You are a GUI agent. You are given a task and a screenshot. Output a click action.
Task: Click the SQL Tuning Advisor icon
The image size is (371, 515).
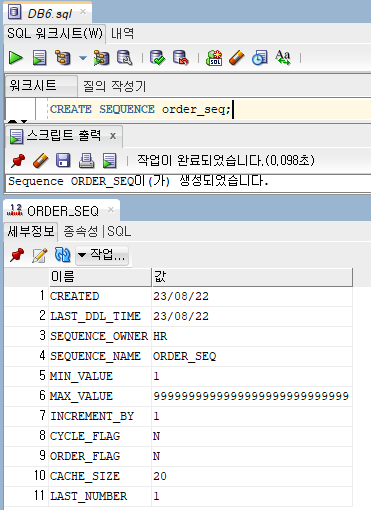coord(124,58)
